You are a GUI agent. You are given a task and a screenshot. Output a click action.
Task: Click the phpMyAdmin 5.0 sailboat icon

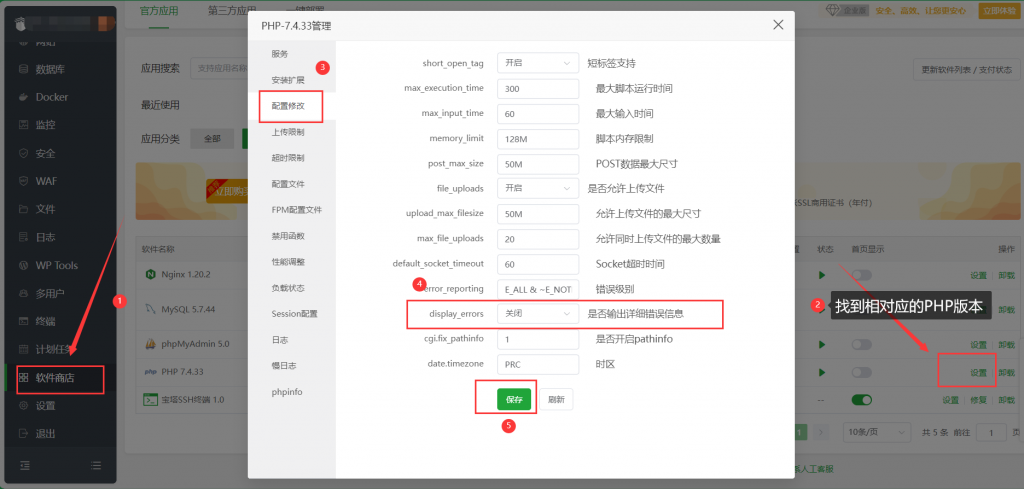tap(149, 344)
